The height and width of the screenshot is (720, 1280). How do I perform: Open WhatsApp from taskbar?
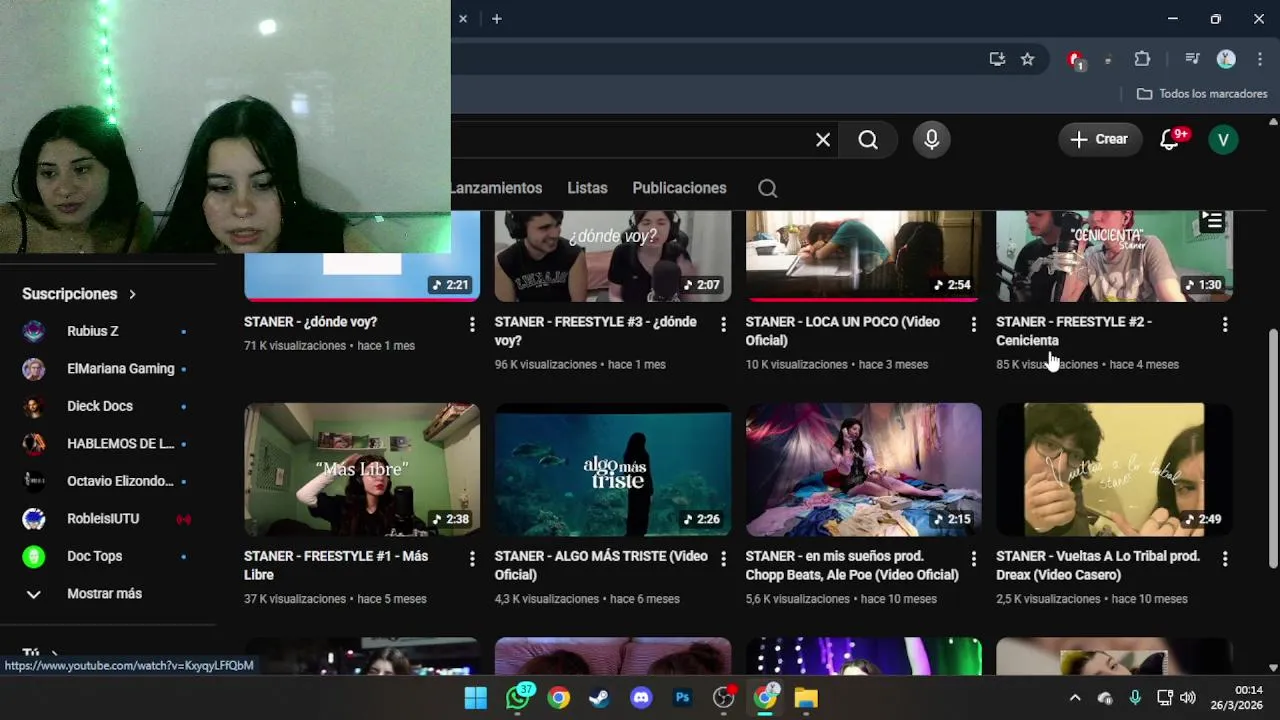click(518, 698)
